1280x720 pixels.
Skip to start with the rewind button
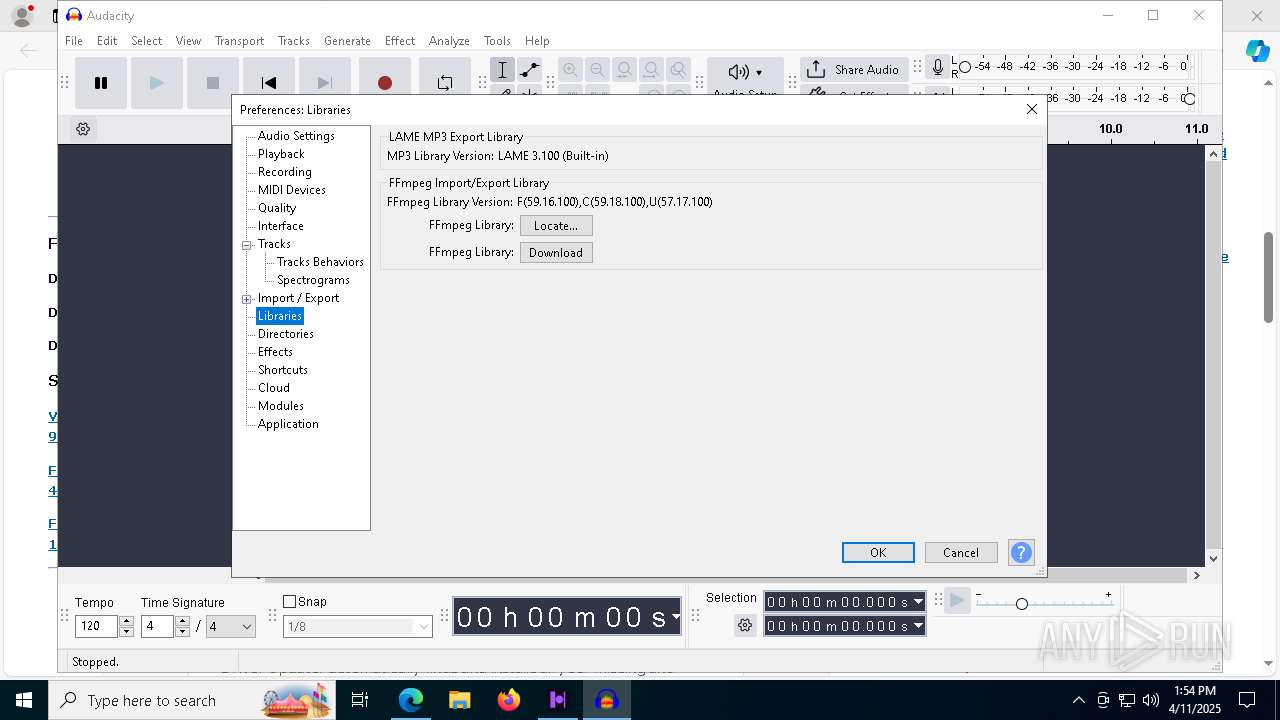click(269, 83)
